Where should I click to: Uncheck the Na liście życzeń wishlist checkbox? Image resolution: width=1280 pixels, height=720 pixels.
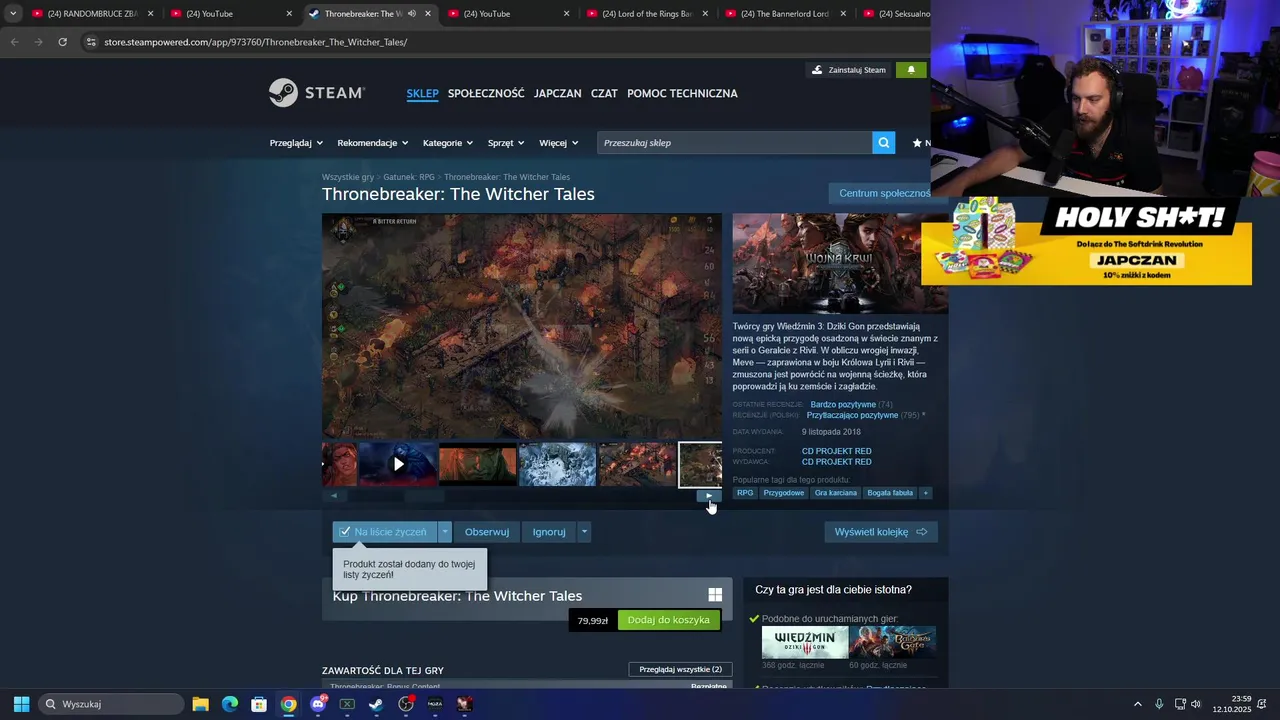[x=345, y=532]
